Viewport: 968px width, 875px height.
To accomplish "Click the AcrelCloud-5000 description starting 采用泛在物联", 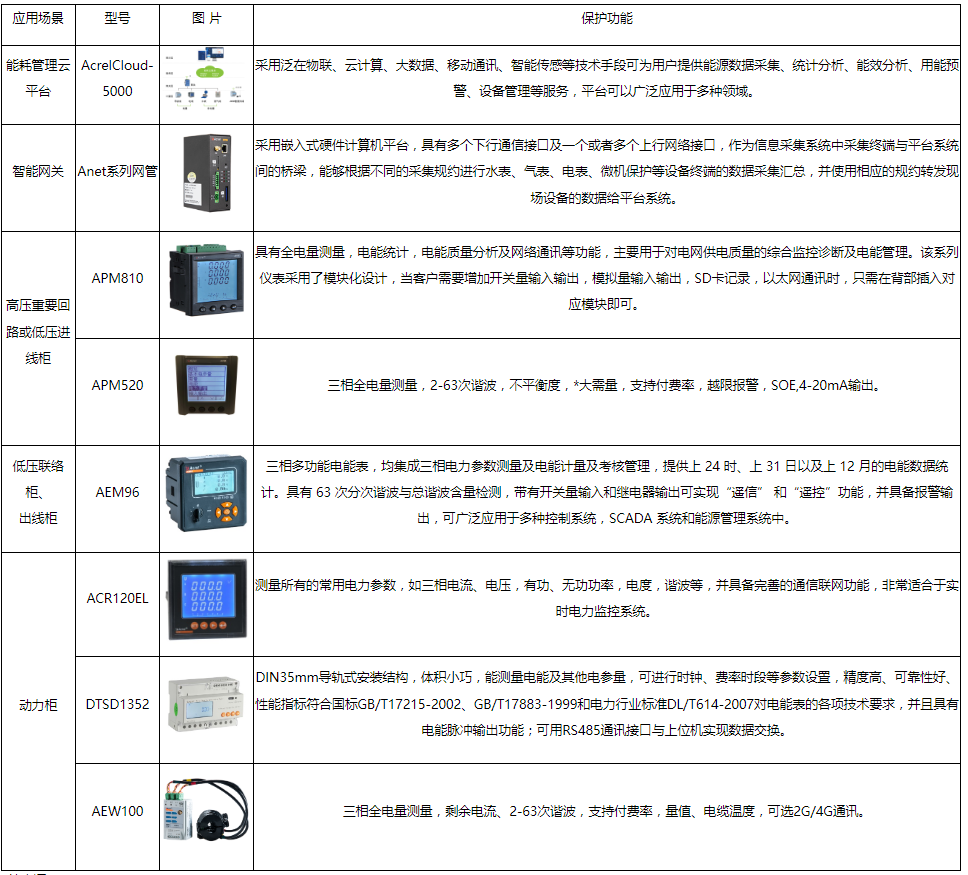I will click(607, 78).
